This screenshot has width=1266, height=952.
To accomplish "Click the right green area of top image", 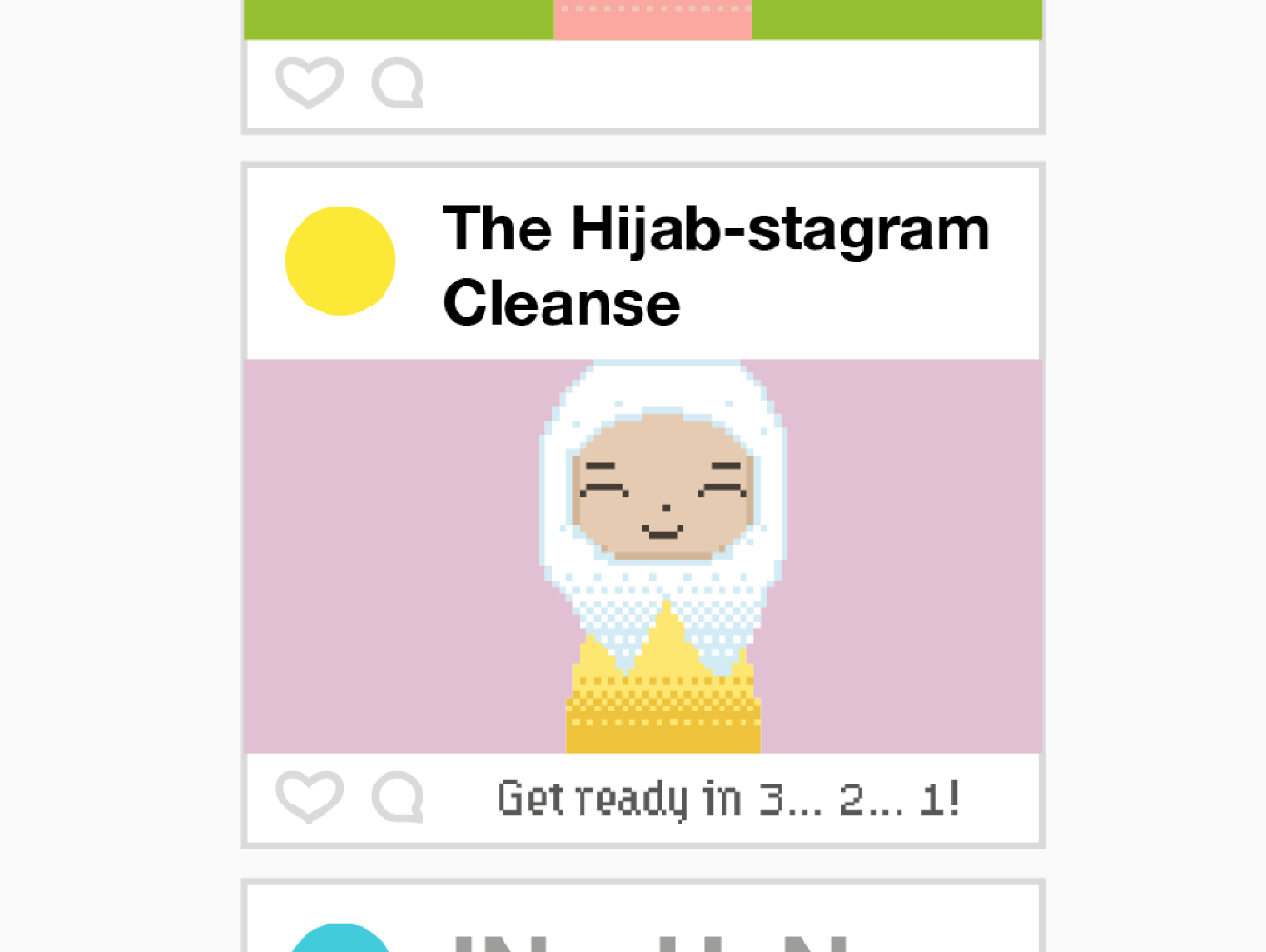I will 895,19.
